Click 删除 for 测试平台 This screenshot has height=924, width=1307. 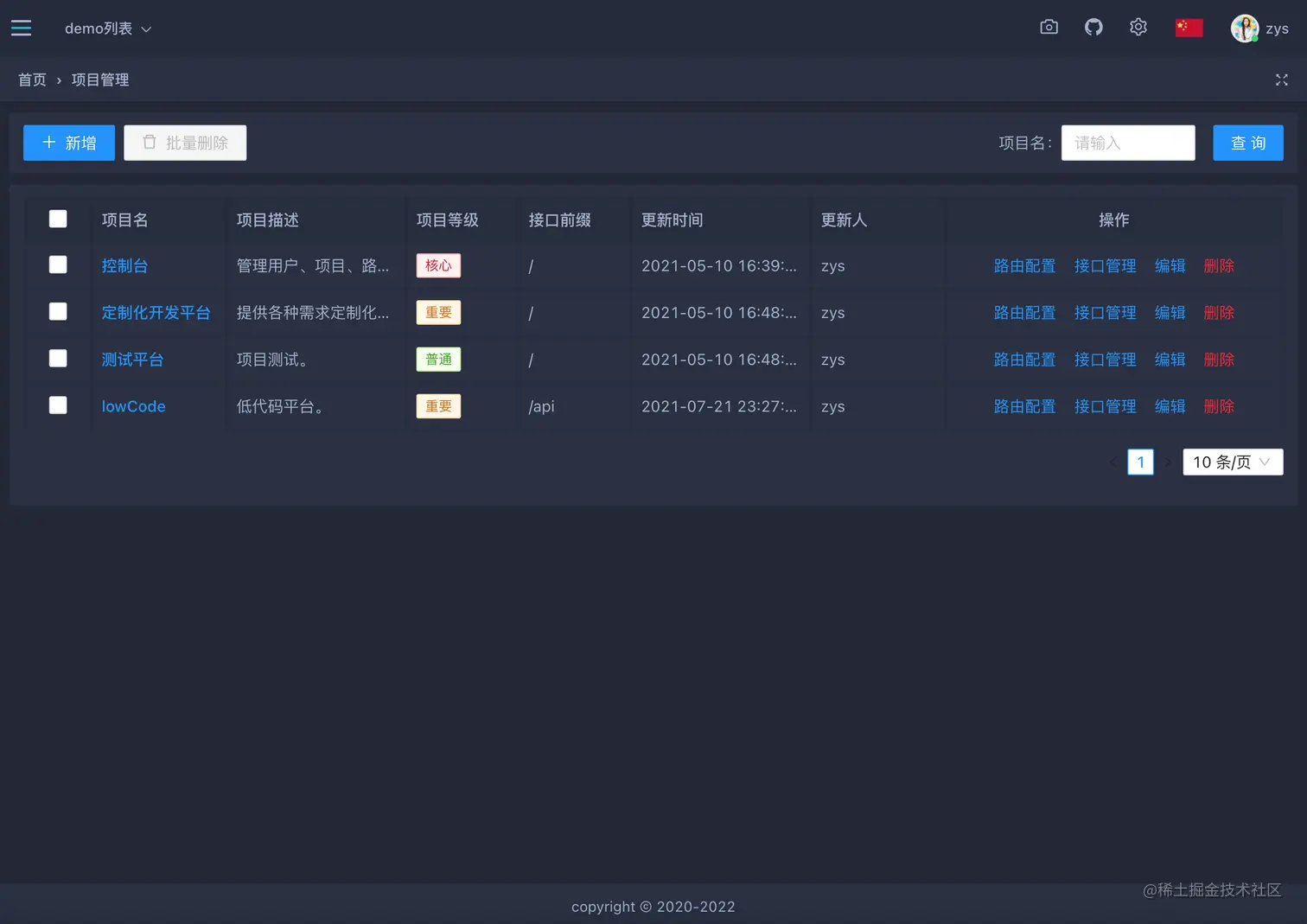(1219, 360)
